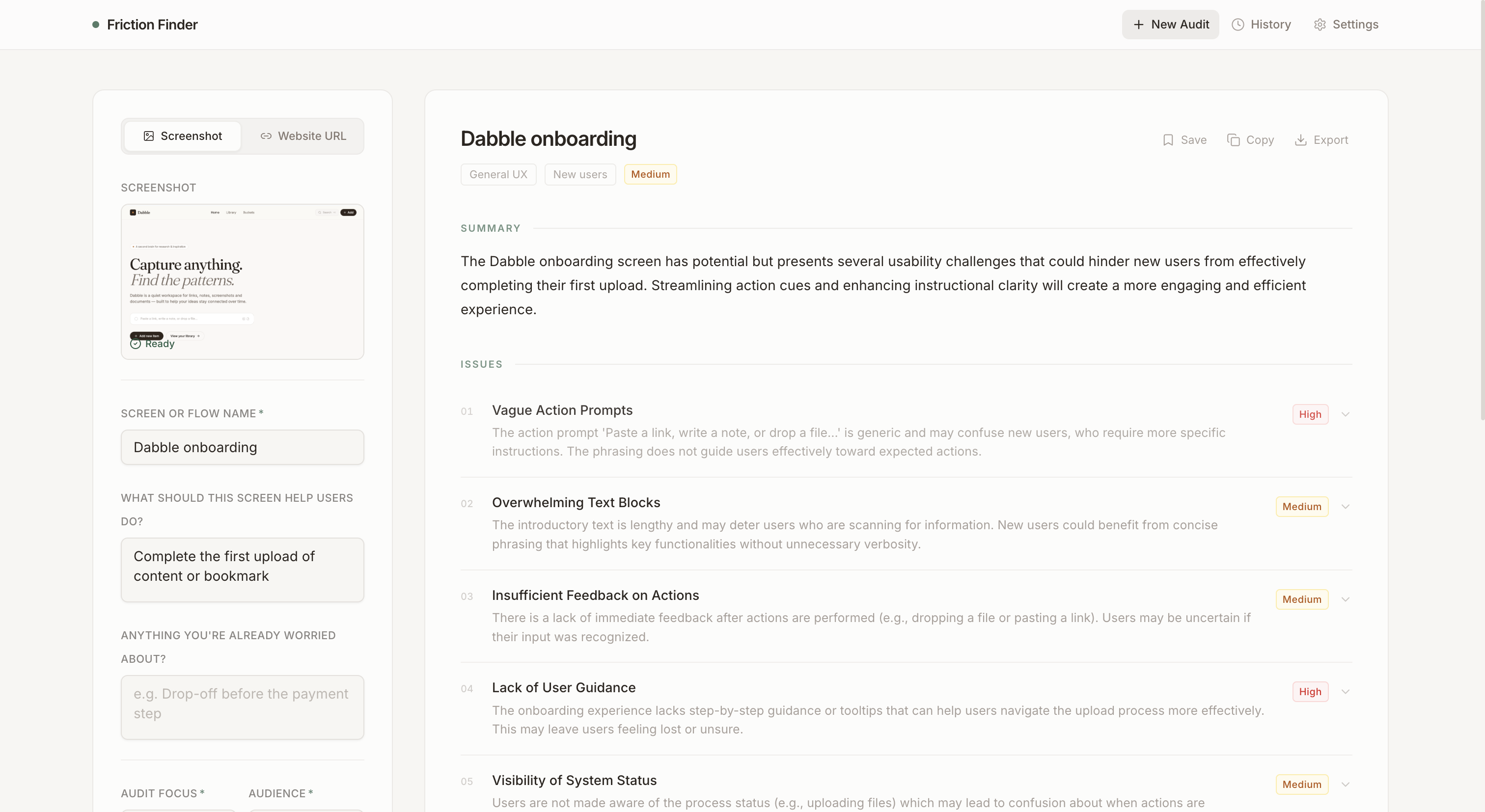Go to Friction Finder home title
Screen dimensions: 1485x812
point(152,24)
